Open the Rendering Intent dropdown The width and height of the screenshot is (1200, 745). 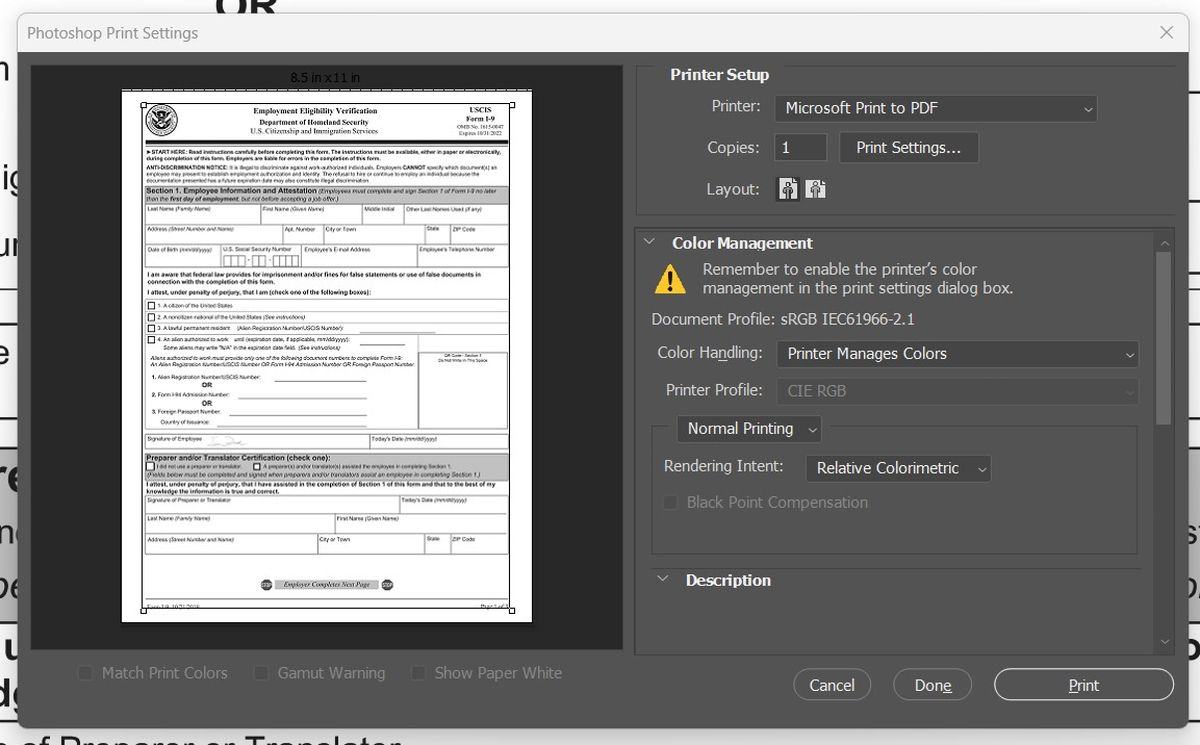pyautogui.click(x=897, y=468)
